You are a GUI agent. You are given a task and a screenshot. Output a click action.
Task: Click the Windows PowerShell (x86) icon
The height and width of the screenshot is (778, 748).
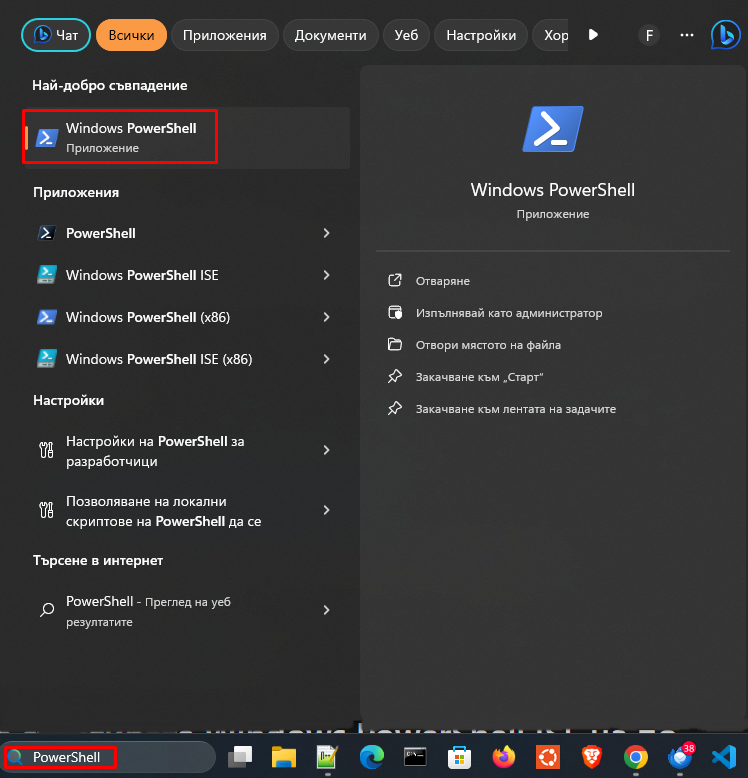pyautogui.click(x=47, y=317)
